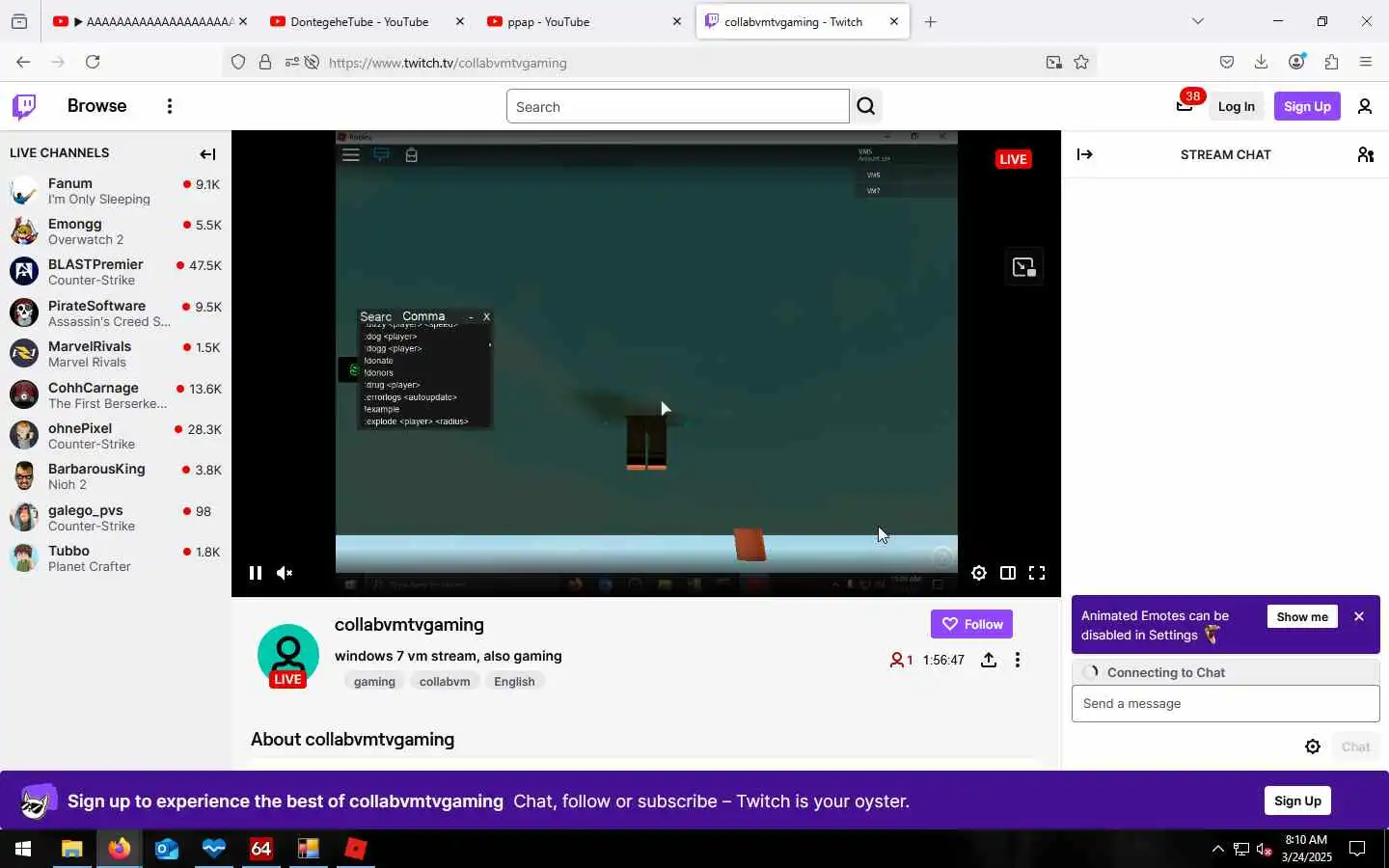Click Sign Up in the purple banner
Screen dimensions: 1389x868
pos(1297,800)
